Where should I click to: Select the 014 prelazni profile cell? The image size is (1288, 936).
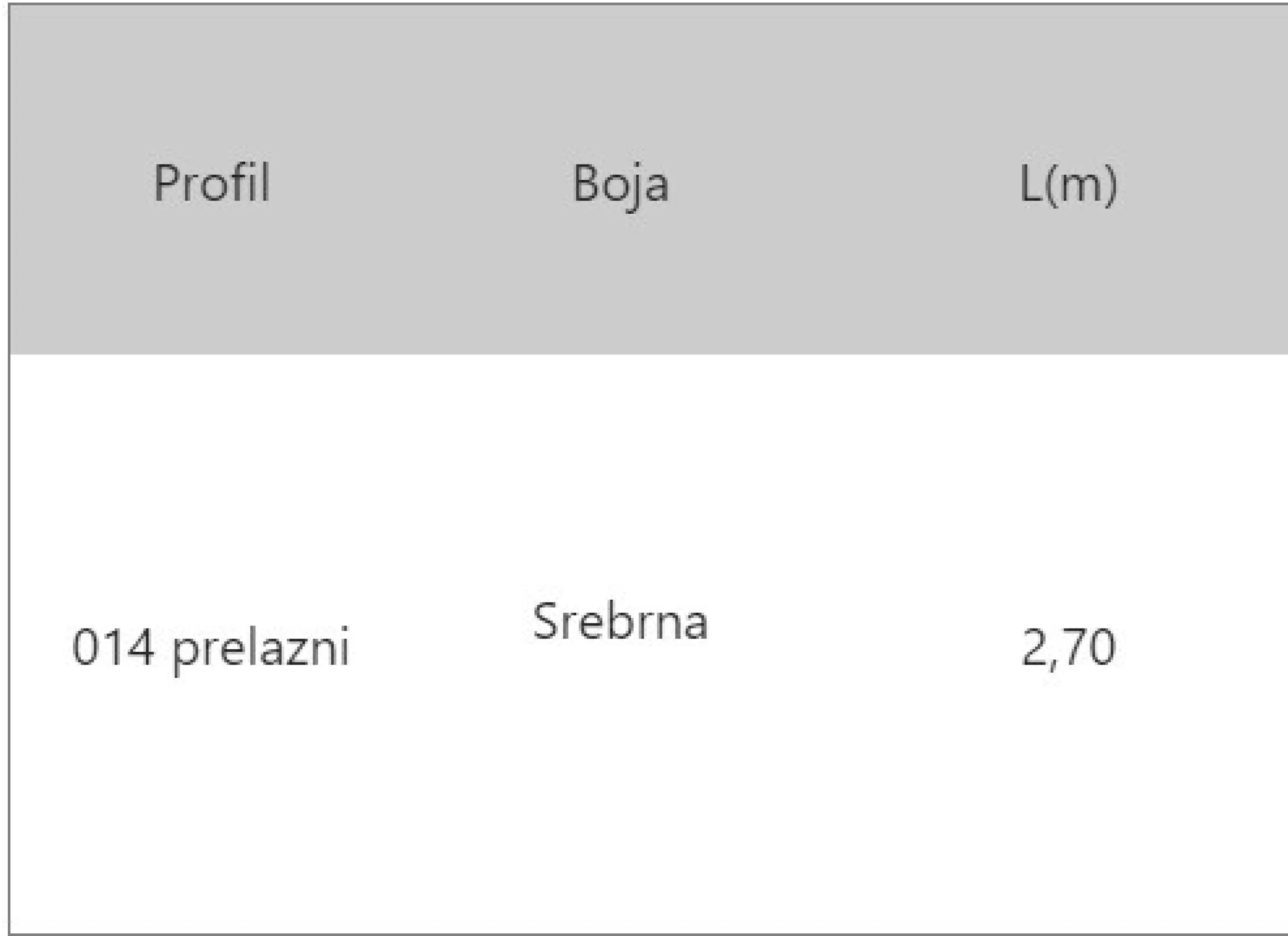[x=210, y=649]
